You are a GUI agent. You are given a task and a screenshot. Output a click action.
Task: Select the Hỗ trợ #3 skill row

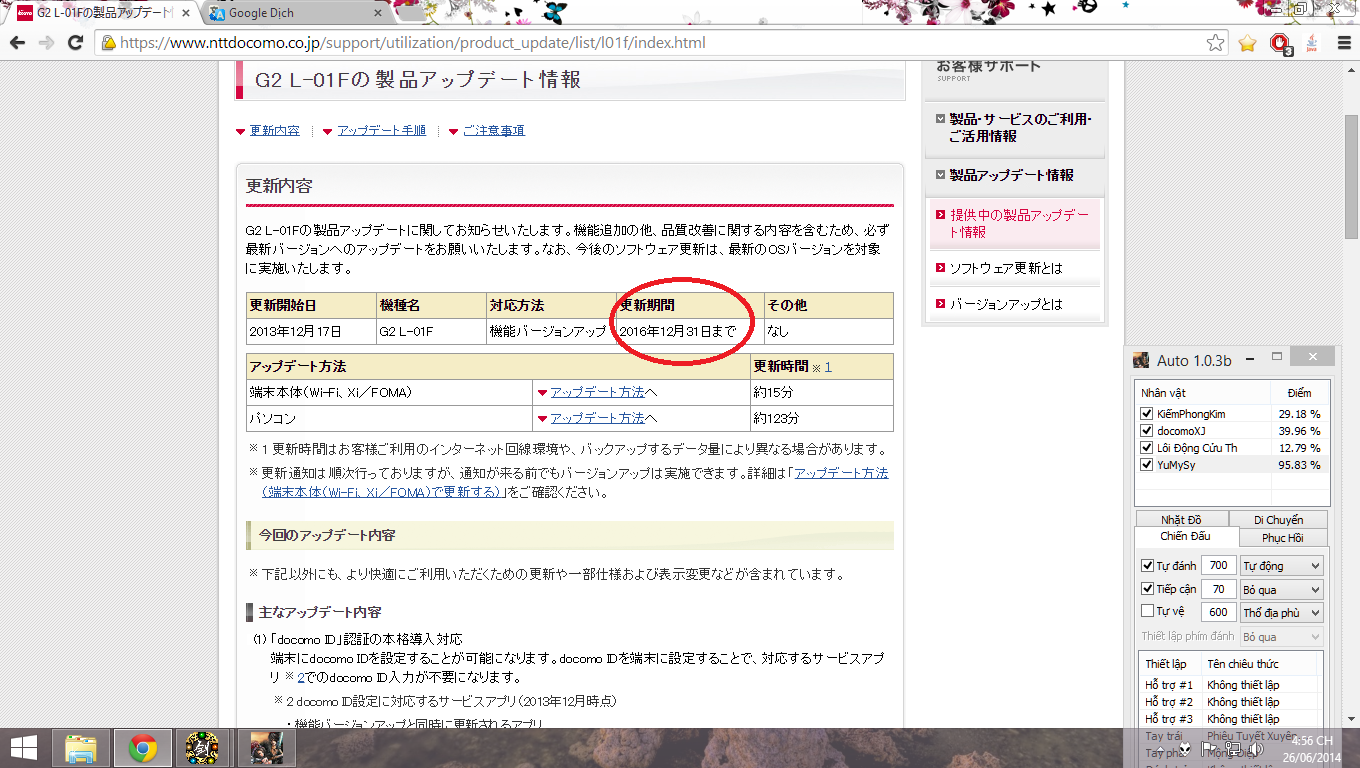tap(1230, 719)
